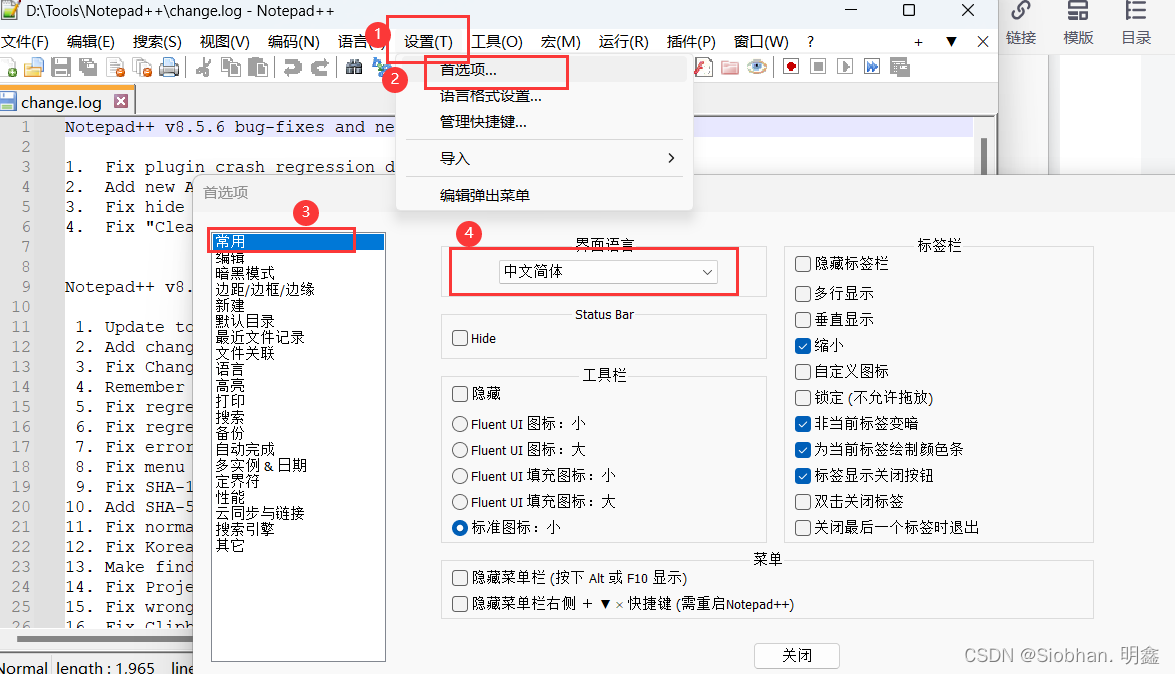The image size is (1175, 674).
Task: Click the New file toolbar icon
Action: coord(9,68)
